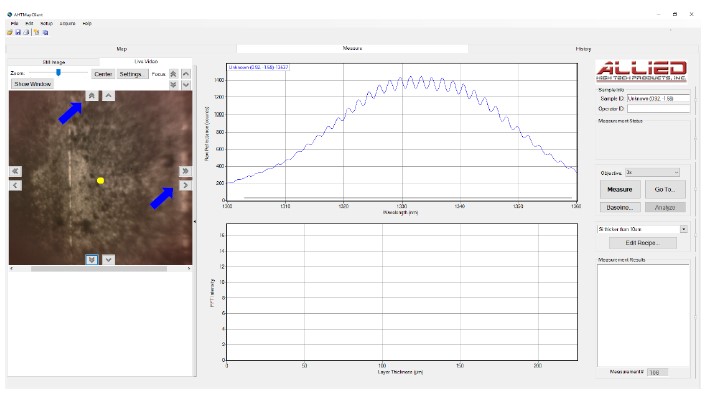The image size is (706, 395).
Task: Click the Show Window button
Action: 32,84
